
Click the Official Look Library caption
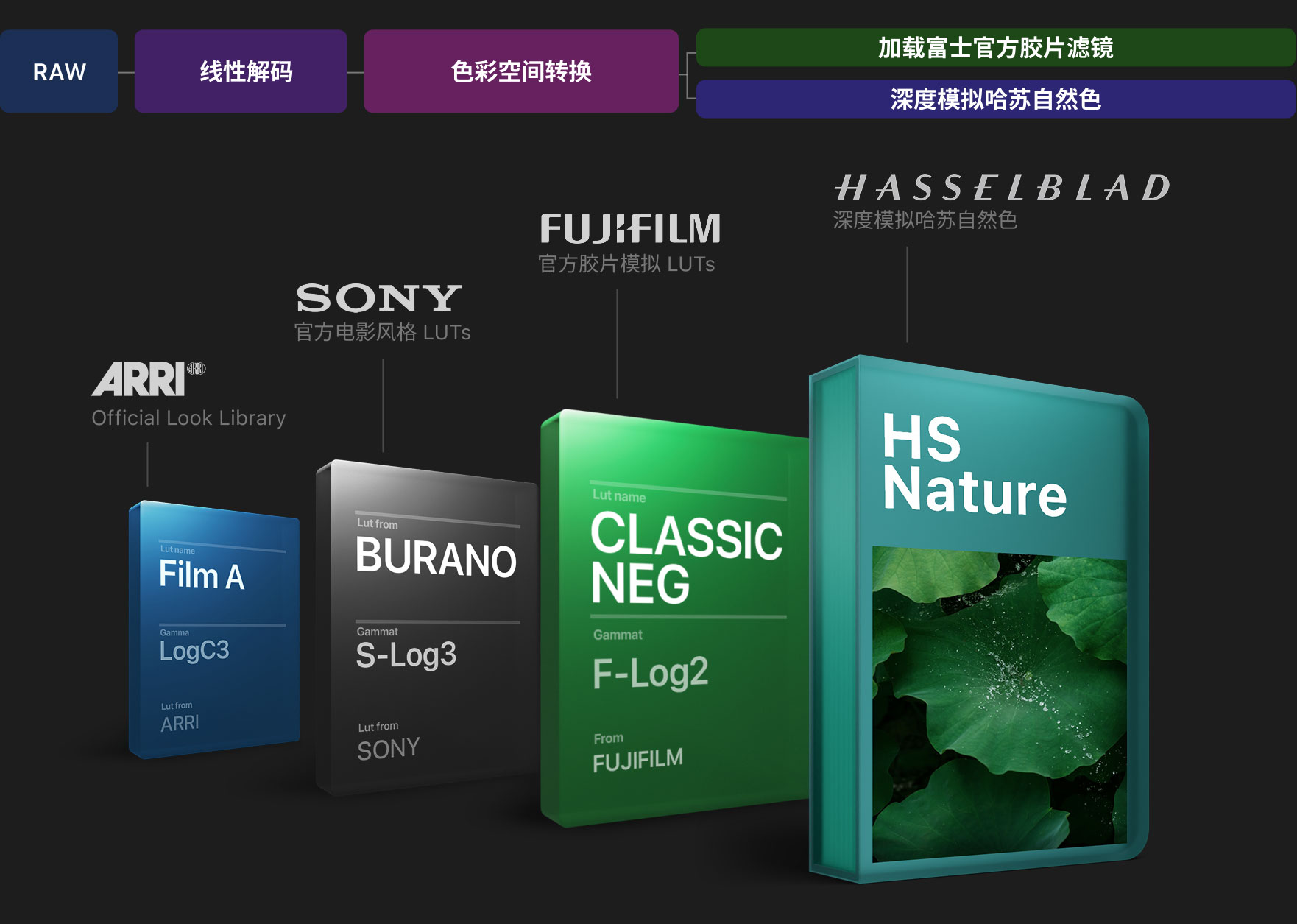pos(188,418)
